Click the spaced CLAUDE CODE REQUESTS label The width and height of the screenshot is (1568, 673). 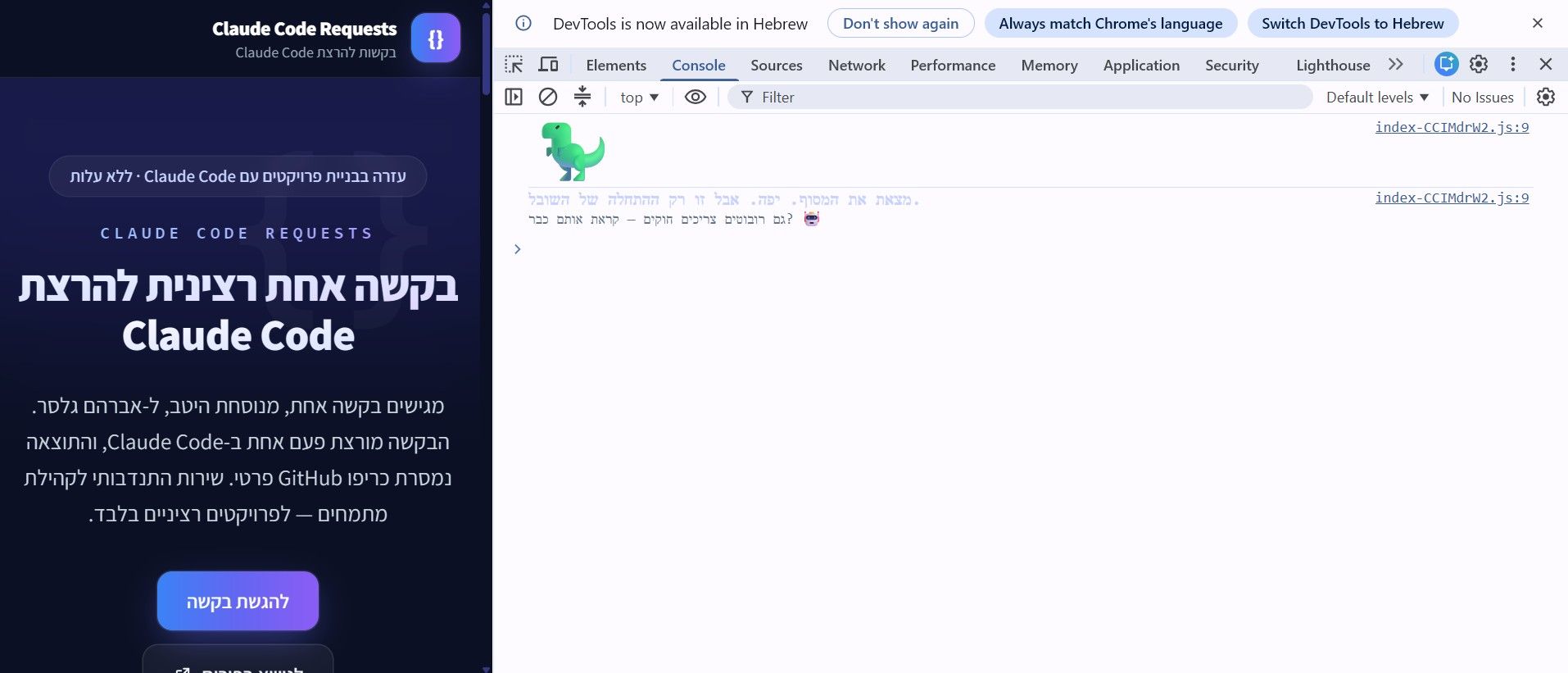point(237,234)
